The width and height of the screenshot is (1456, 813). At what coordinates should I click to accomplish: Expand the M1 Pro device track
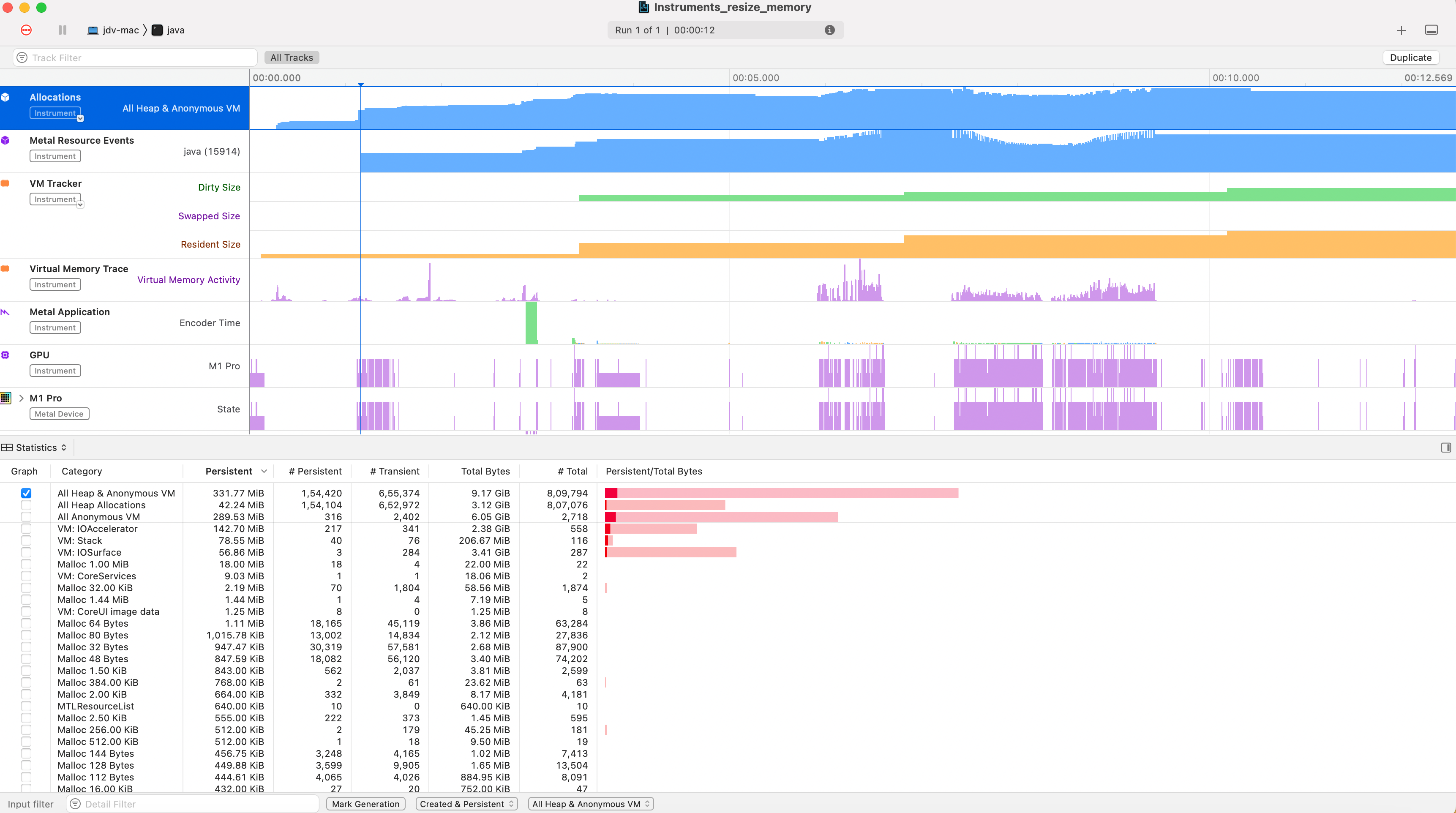click(21, 398)
